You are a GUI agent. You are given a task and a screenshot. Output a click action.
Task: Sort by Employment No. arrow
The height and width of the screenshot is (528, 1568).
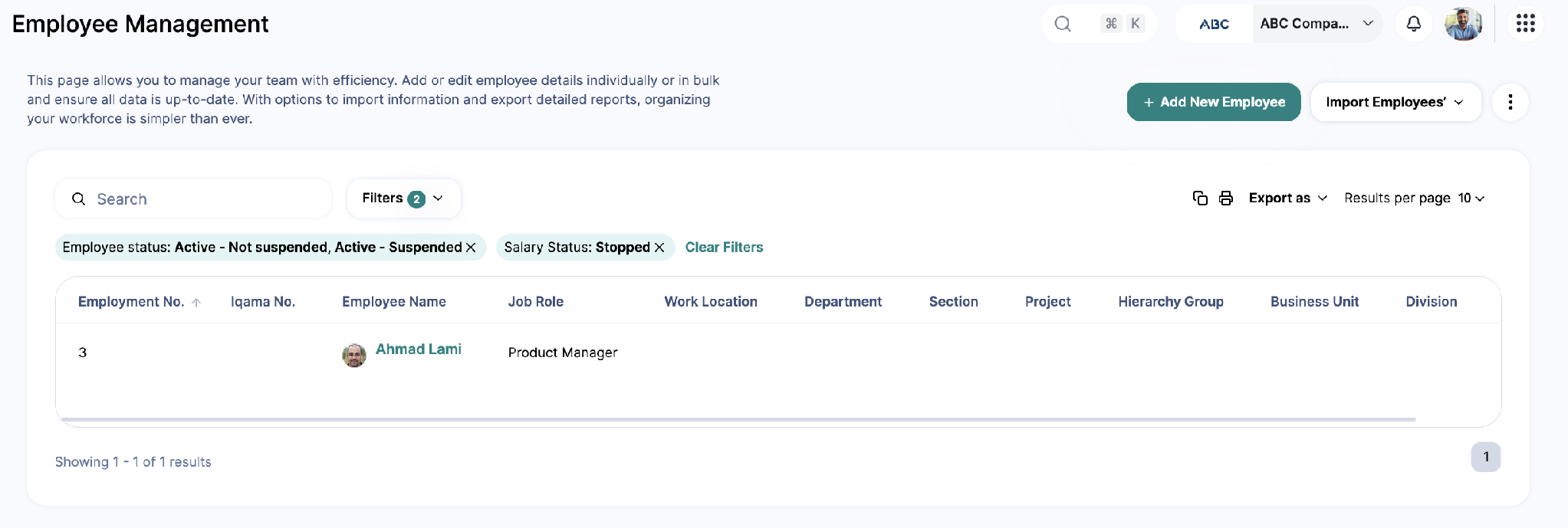[x=196, y=303]
